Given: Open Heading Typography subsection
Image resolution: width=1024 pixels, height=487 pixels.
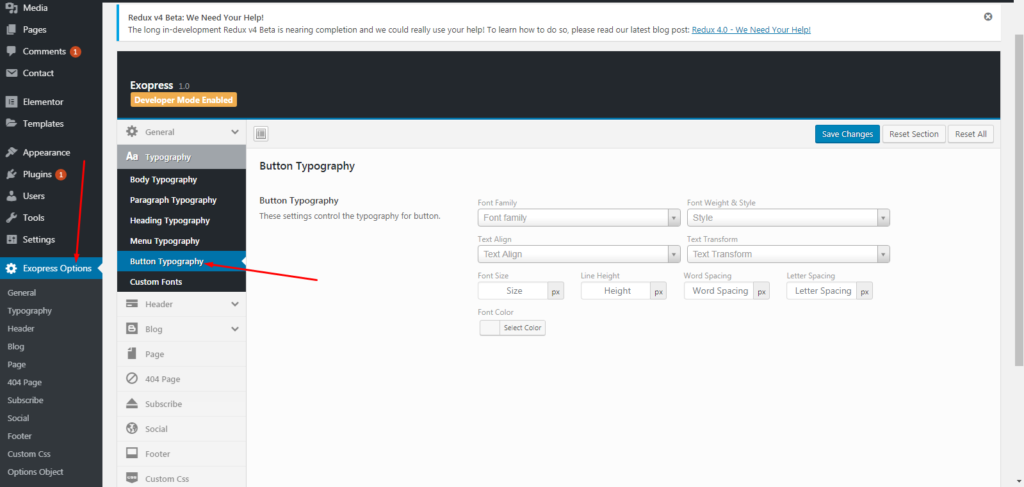Looking at the screenshot, I should 182,221.
